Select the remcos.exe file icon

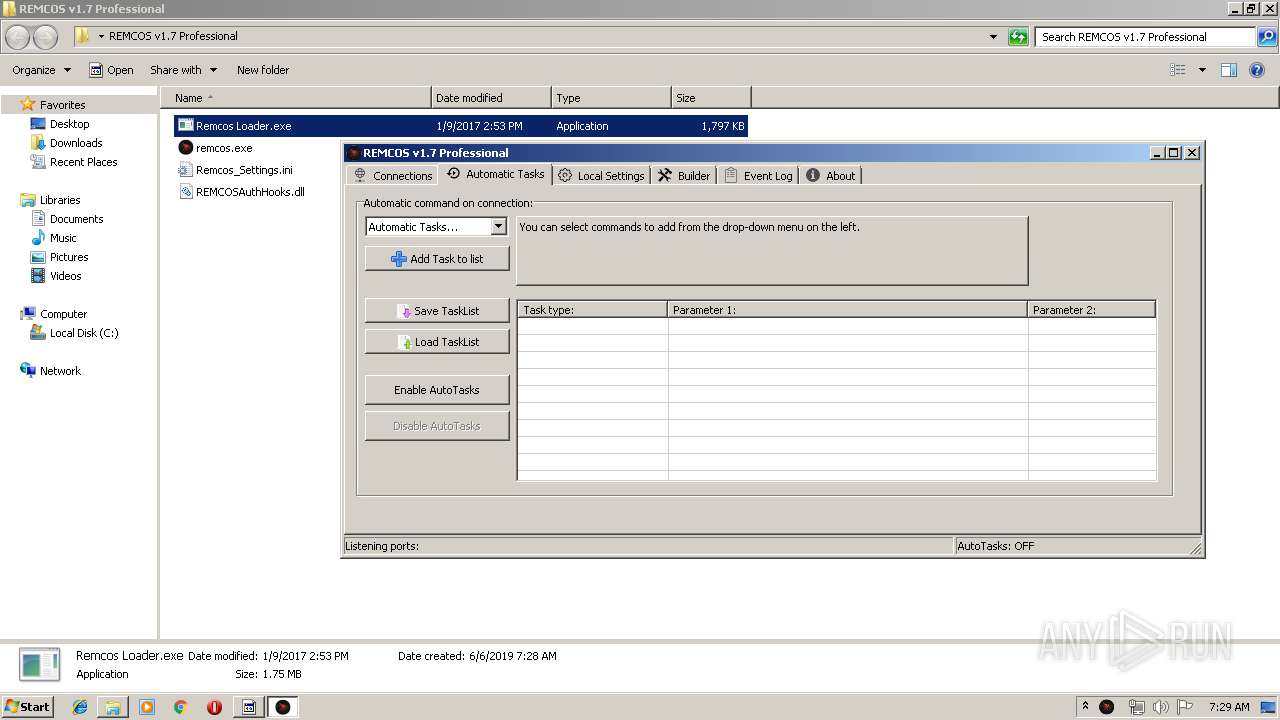click(x=185, y=148)
